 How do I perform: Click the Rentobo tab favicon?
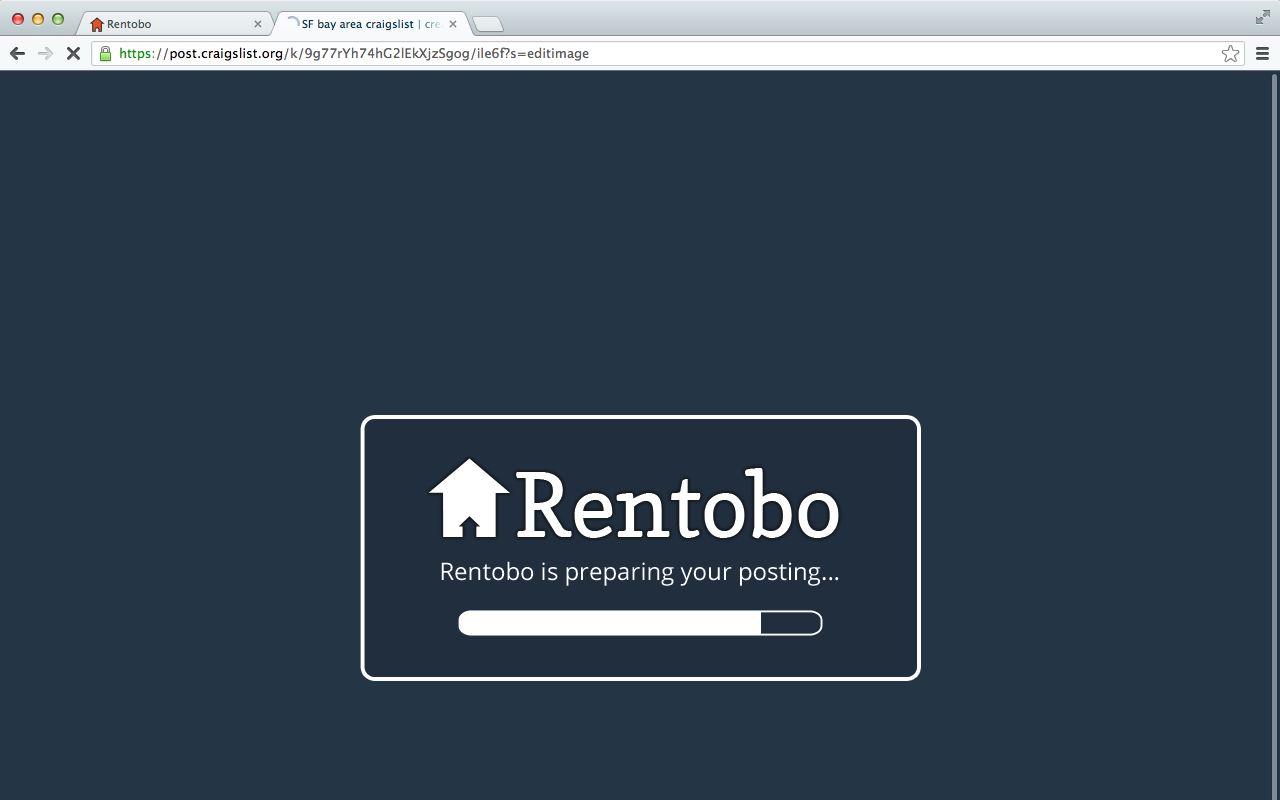(97, 24)
